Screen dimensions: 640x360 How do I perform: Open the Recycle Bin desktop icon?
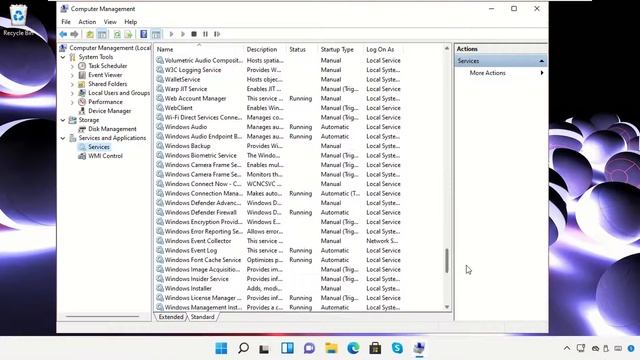[x=18, y=20]
